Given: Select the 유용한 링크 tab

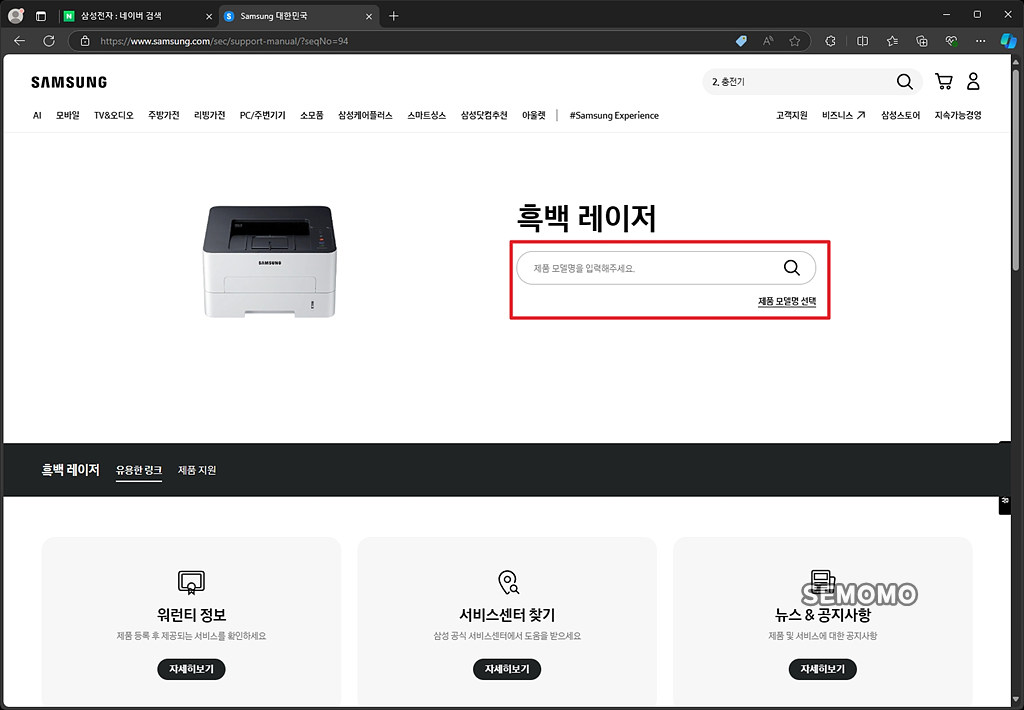Looking at the screenshot, I should (x=139, y=470).
